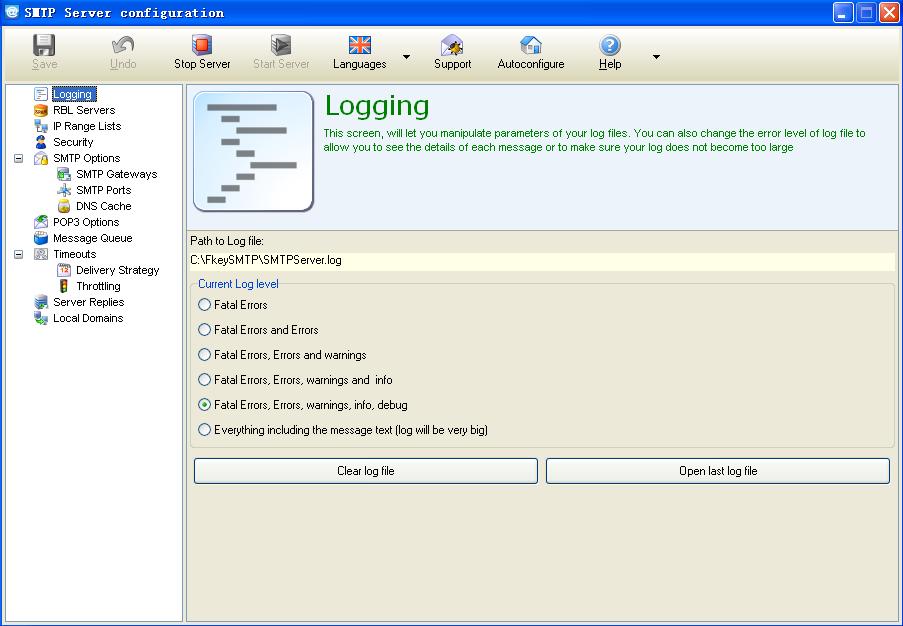Click the Support label text
The image size is (903, 626).
point(452,64)
